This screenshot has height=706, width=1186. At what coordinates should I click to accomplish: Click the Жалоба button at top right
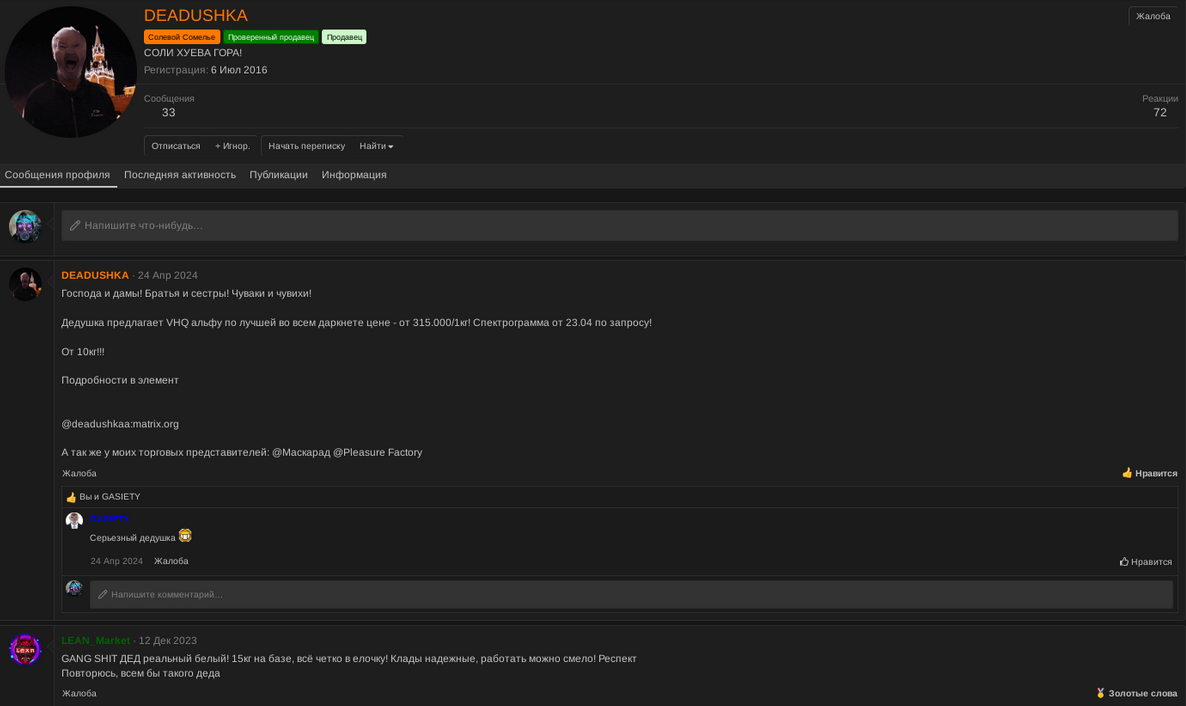click(1152, 16)
